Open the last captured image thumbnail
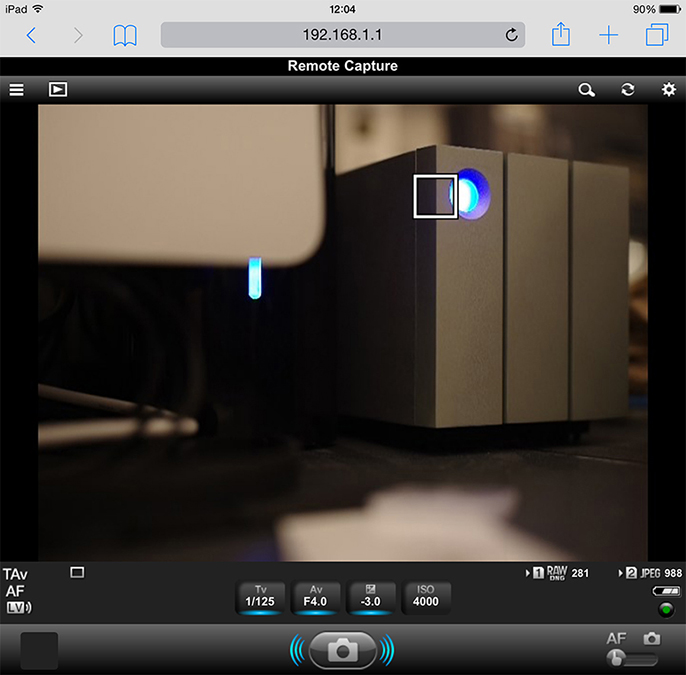The width and height of the screenshot is (686, 675). [39, 651]
